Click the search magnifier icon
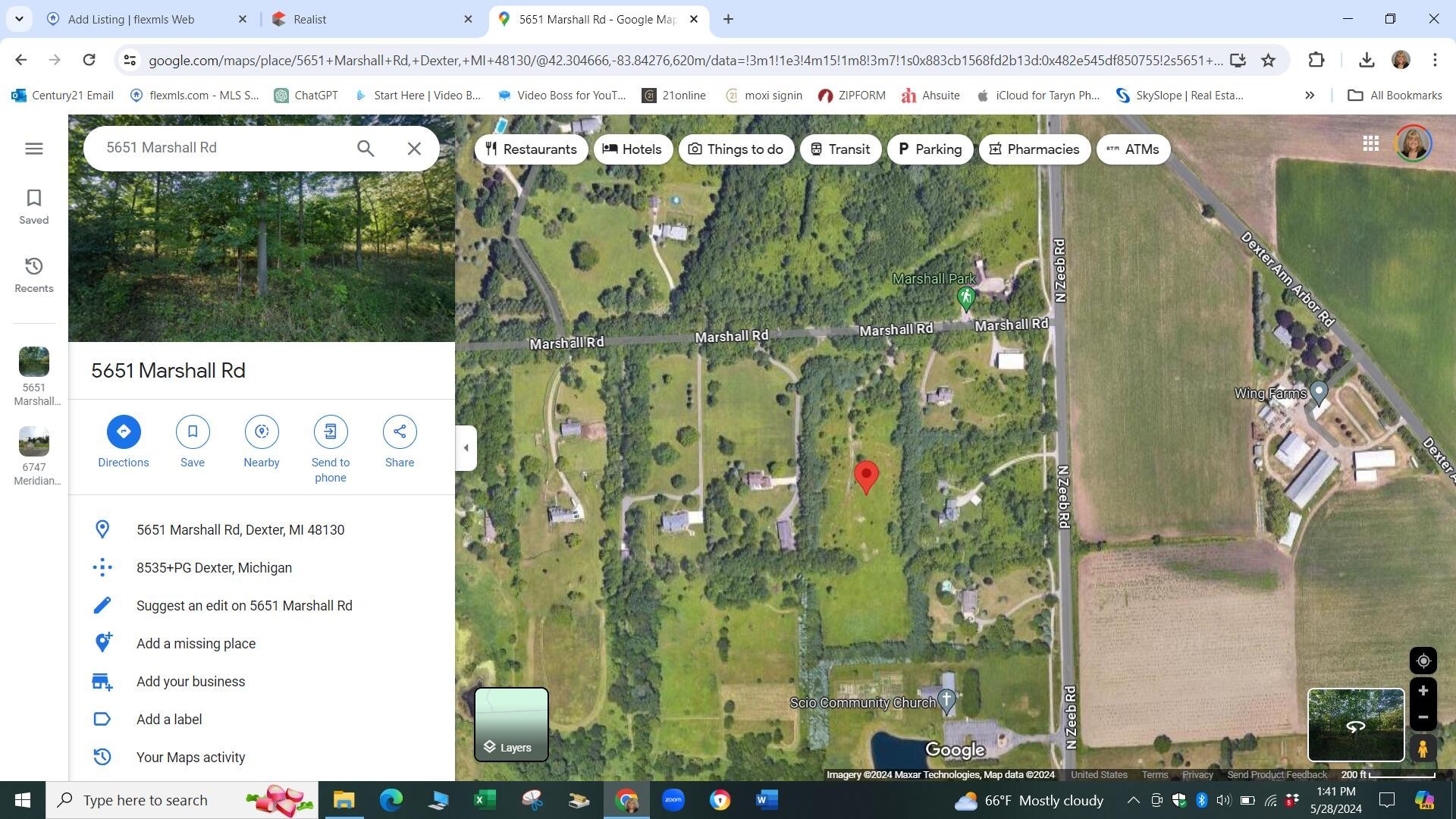Image resolution: width=1456 pixels, height=819 pixels. [x=366, y=149]
